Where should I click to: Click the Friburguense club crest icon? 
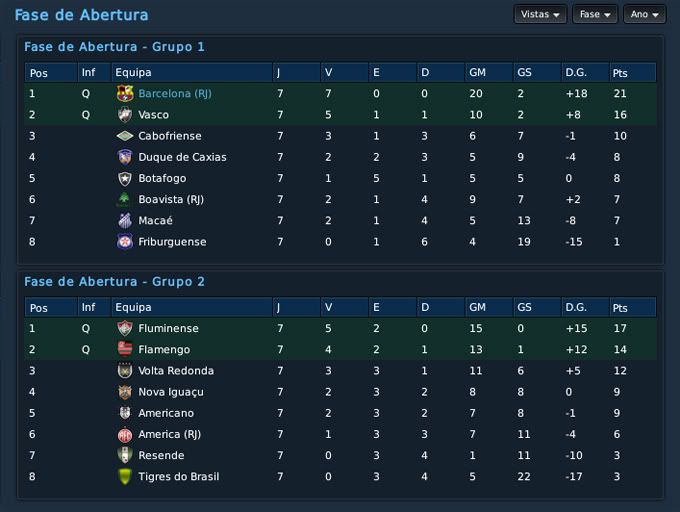pyautogui.click(x=125, y=242)
